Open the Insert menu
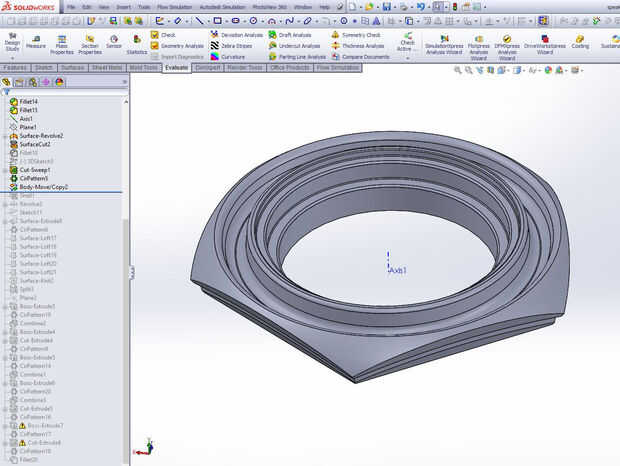The height and width of the screenshot is (466, 620). pos(123,7)
